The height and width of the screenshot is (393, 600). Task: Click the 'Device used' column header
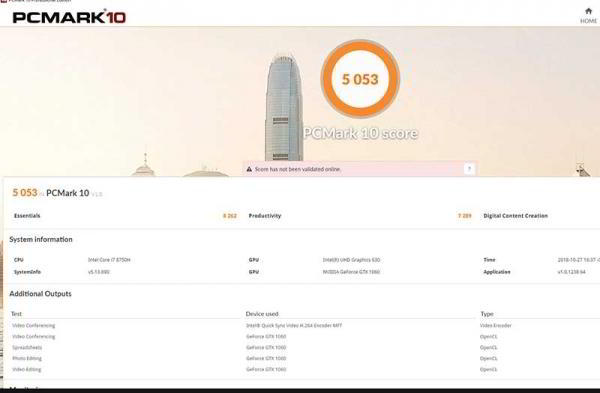[x=262, y=314]
